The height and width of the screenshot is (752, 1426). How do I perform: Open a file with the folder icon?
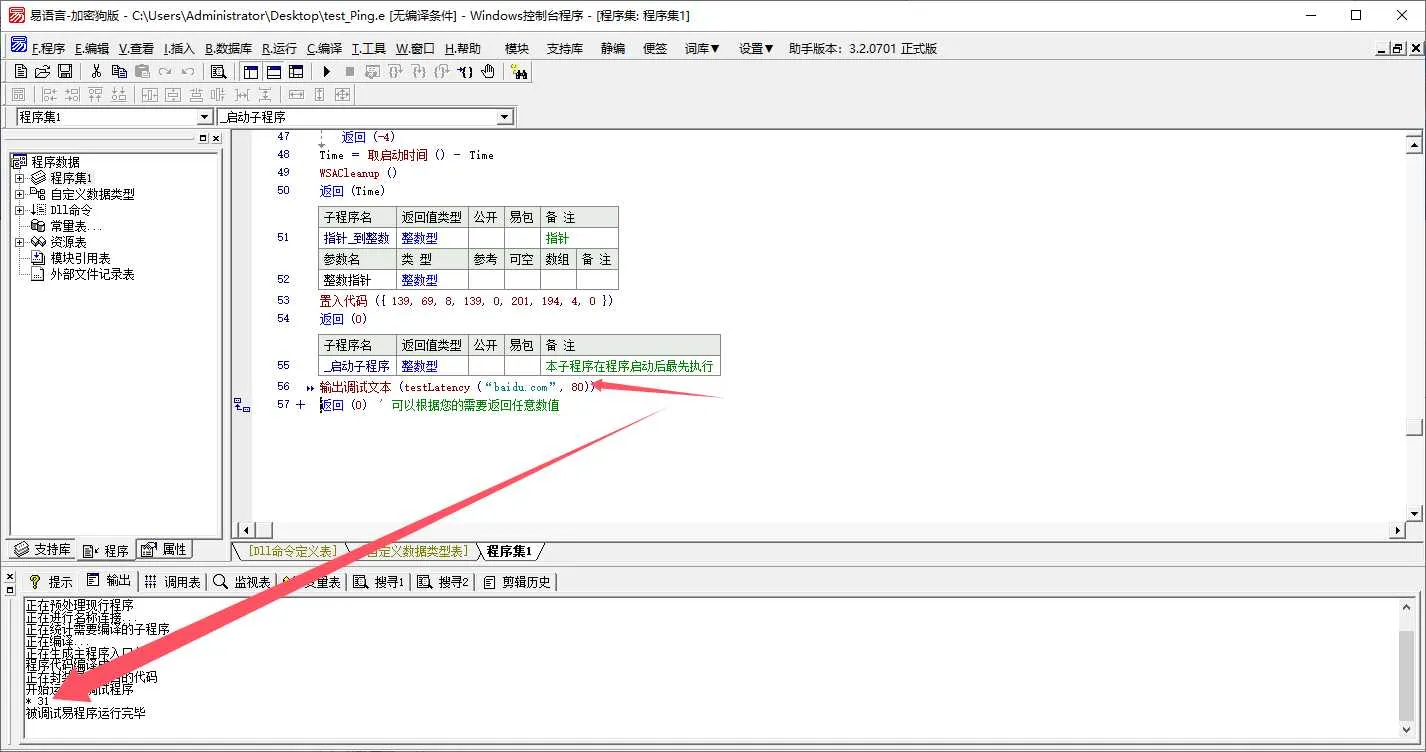pos(42,71)
